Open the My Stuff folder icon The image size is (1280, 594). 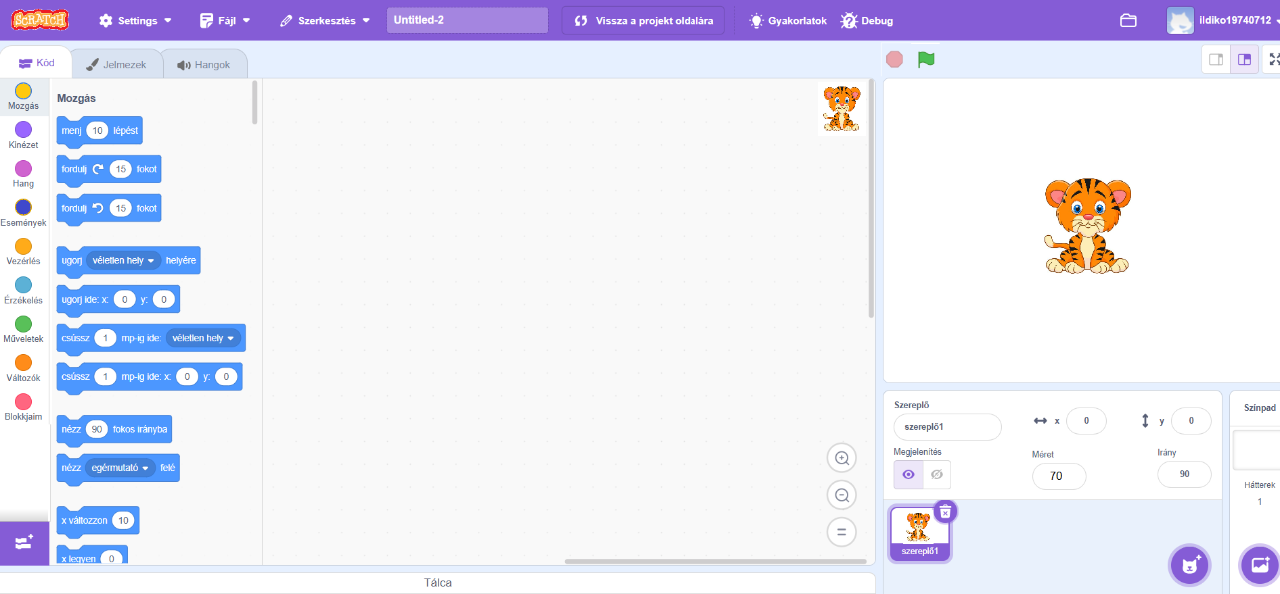coord(1128,20)
